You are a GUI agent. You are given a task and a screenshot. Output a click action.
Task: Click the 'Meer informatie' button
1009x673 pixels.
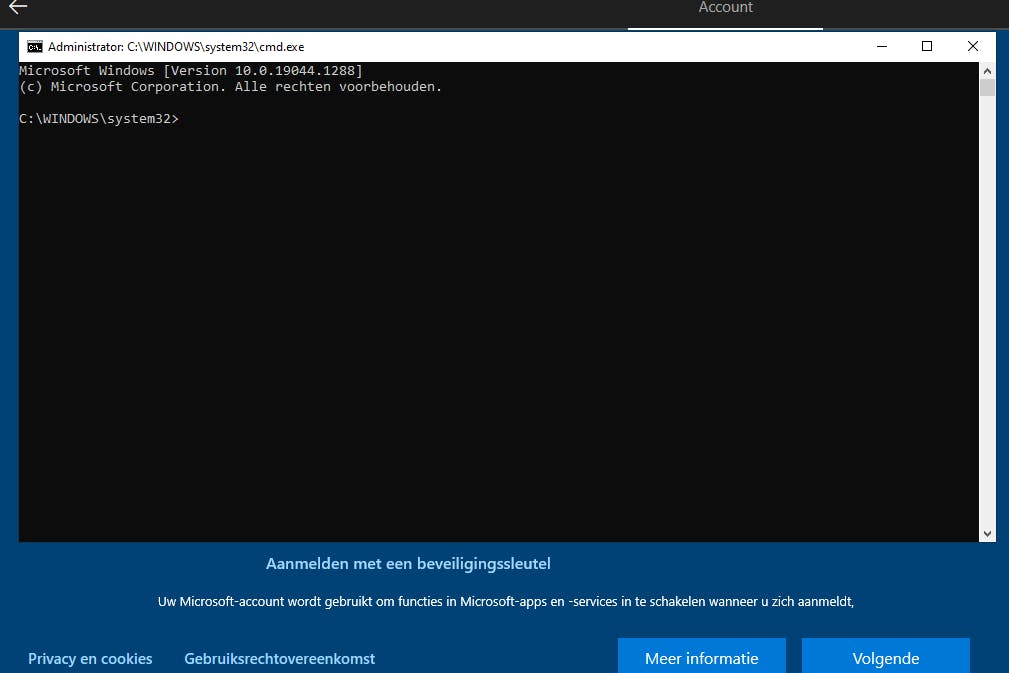[701, 656]
